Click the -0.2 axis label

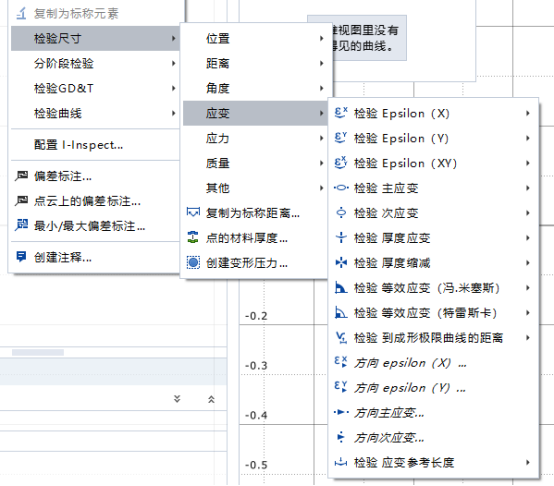click(256, 316)
